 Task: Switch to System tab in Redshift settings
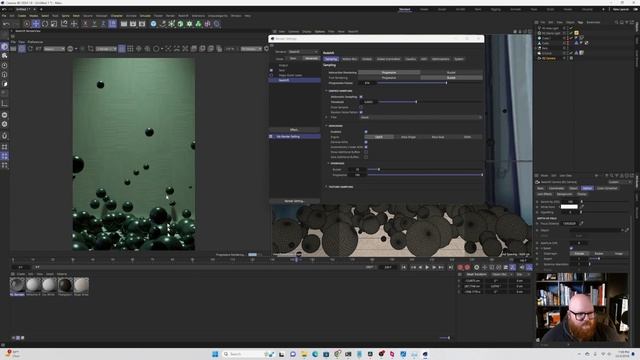click(x=459, y=59)
